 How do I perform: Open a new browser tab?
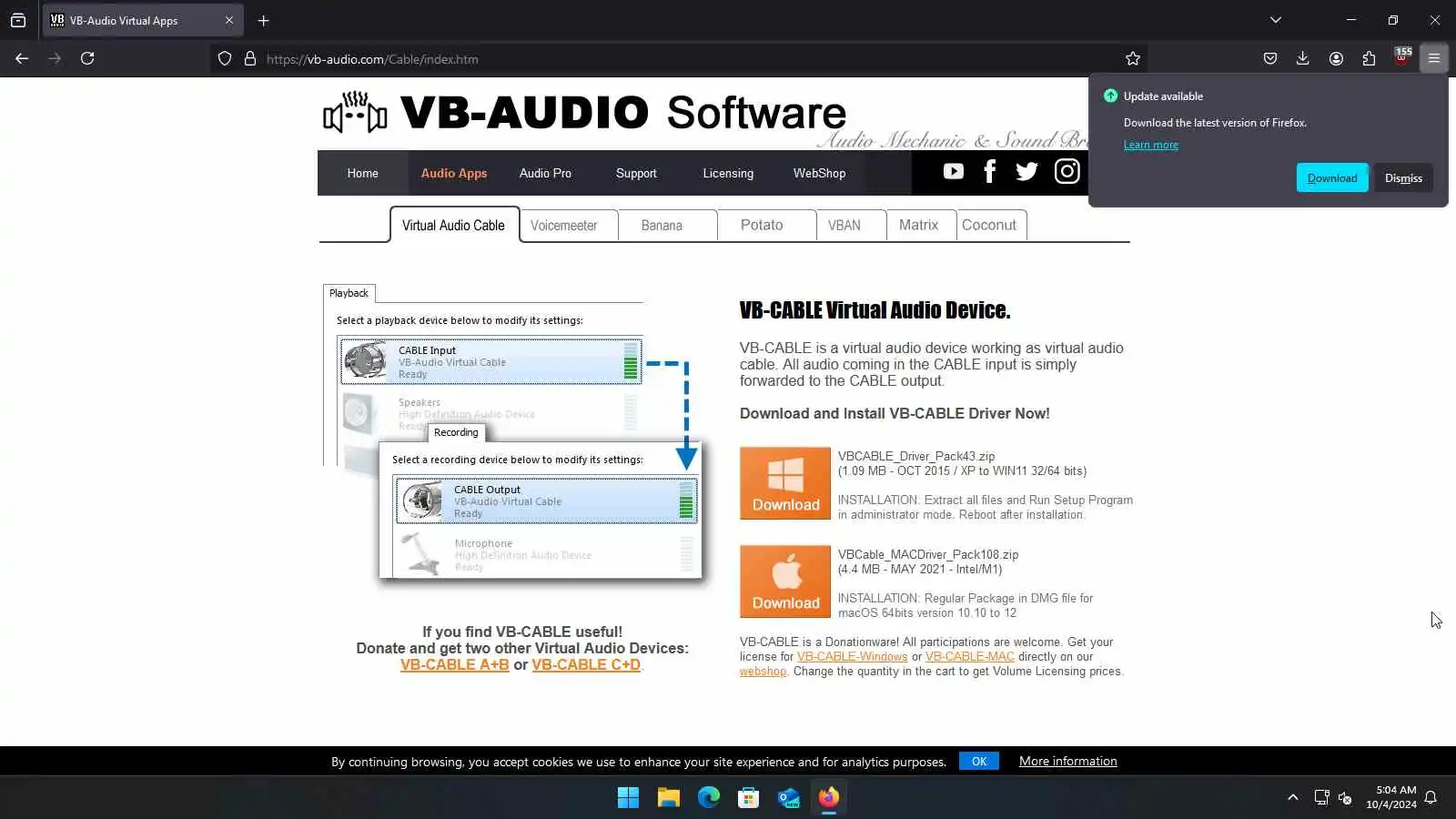tap(264, 20)
